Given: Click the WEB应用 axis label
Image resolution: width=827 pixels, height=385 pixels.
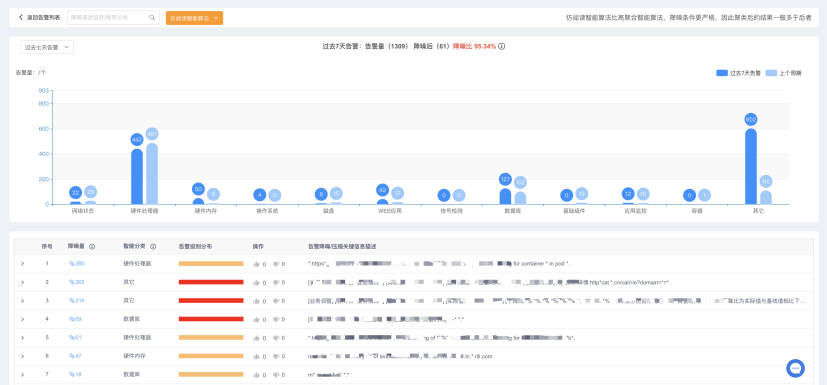Looking at the screenshot, I should tap(390, 211).
